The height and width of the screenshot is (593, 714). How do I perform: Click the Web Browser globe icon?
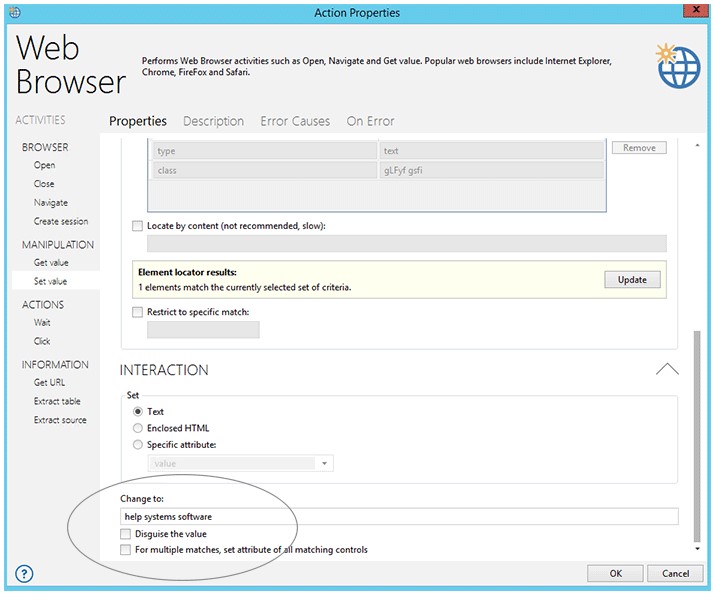coord(678,66)
